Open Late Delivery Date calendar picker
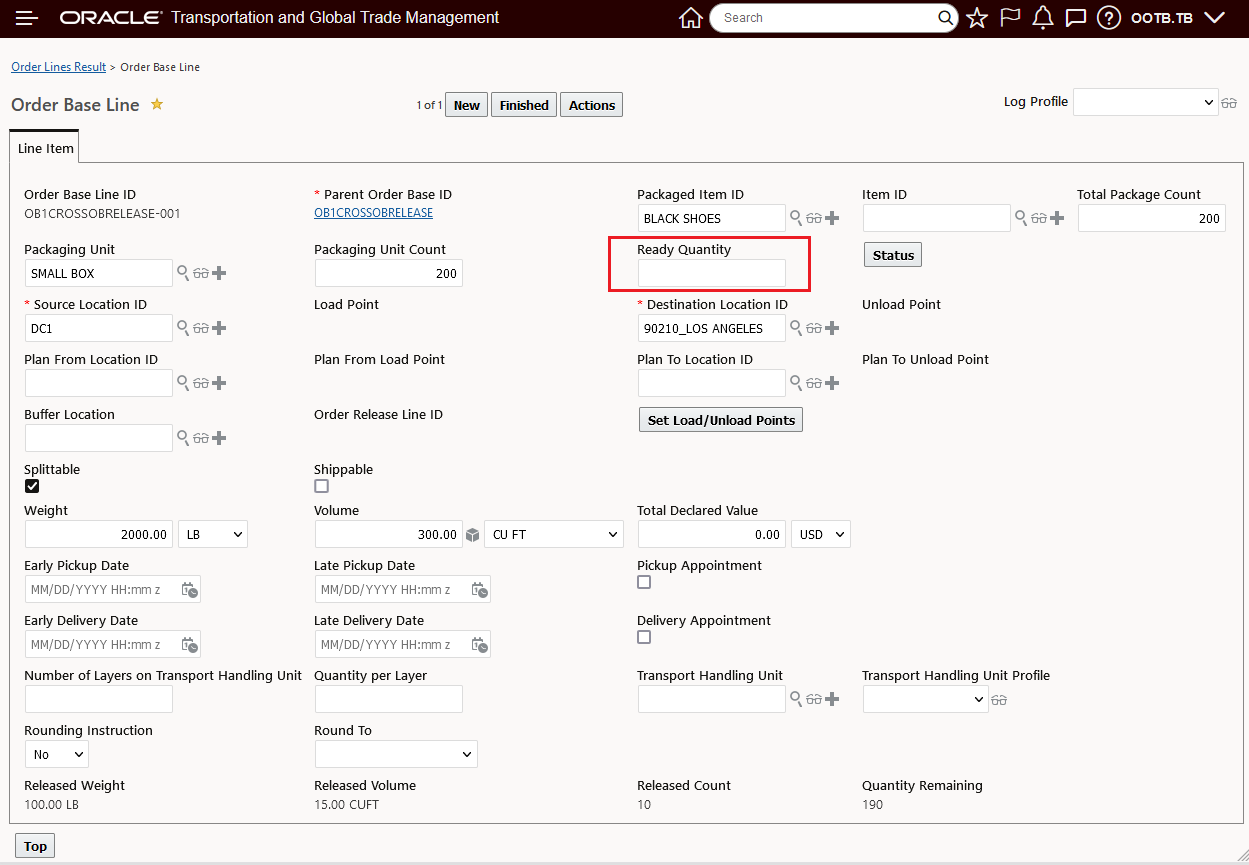The height and width of the screenshot is (865, 1249). pos(480,645)
